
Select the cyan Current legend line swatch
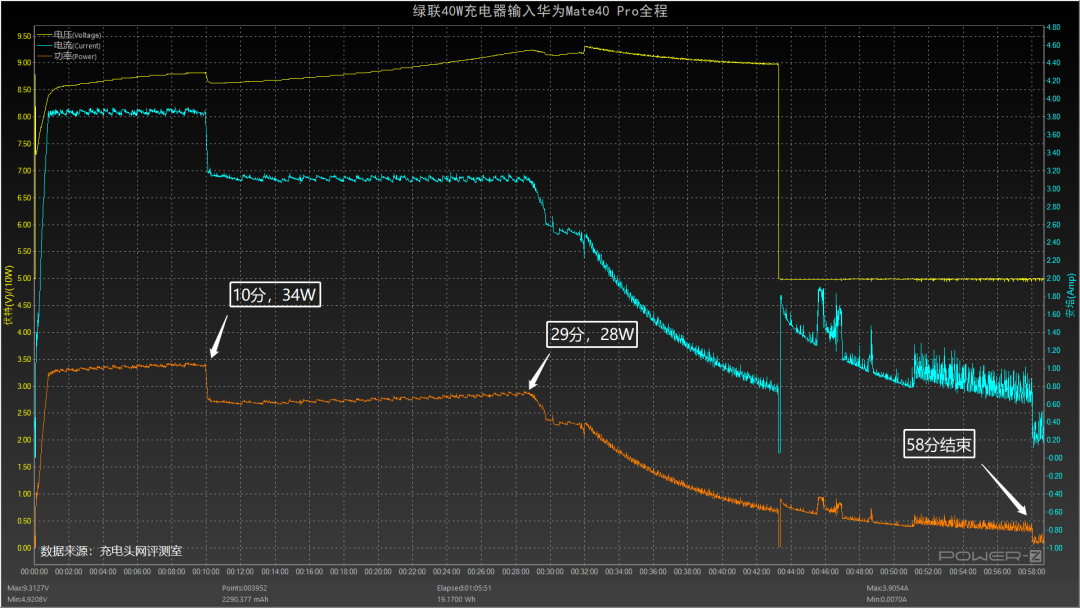[45, 45]
